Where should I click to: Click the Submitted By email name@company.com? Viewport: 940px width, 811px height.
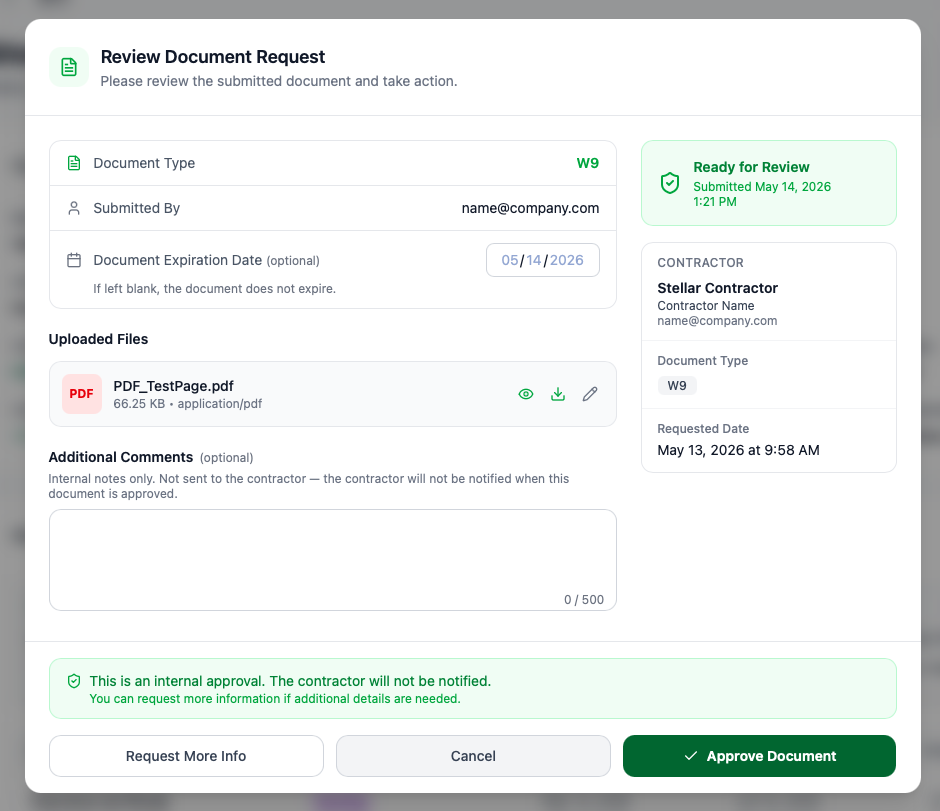point(530,208)
